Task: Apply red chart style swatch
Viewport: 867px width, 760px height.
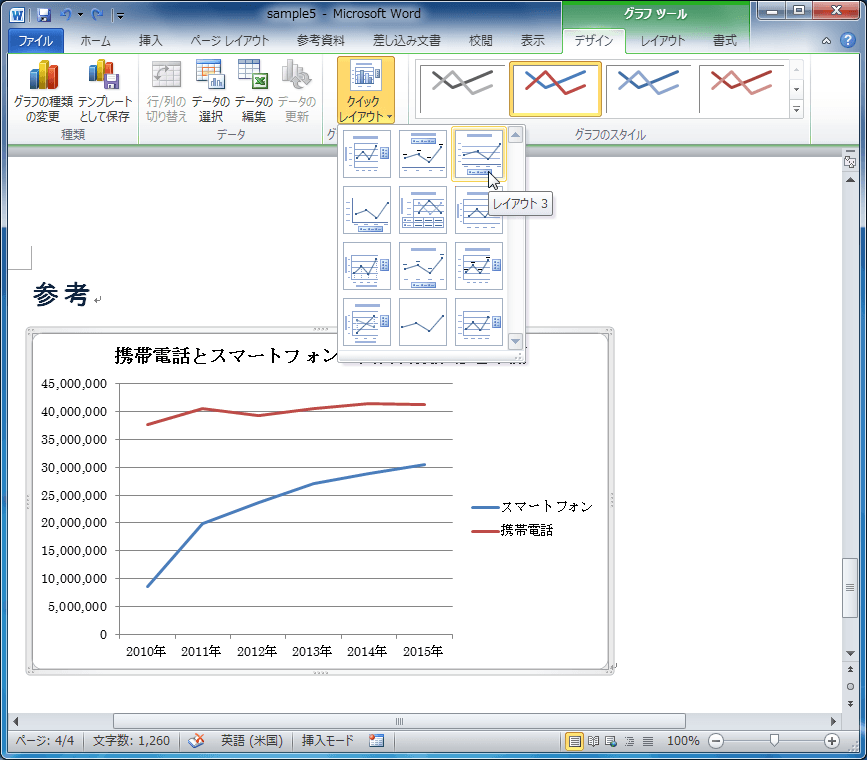Action: tap(741, 89)
